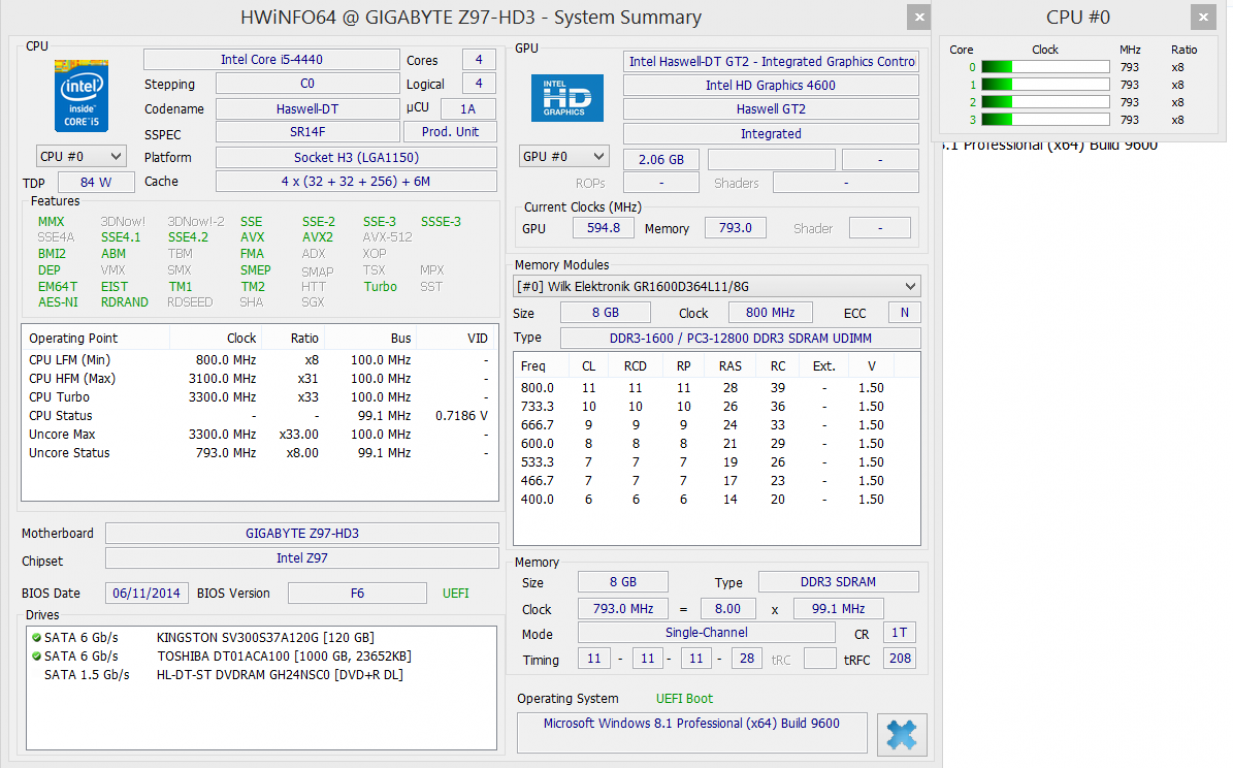Click the VID column header
1233x768 pixels.
click(x=456, y=338)
